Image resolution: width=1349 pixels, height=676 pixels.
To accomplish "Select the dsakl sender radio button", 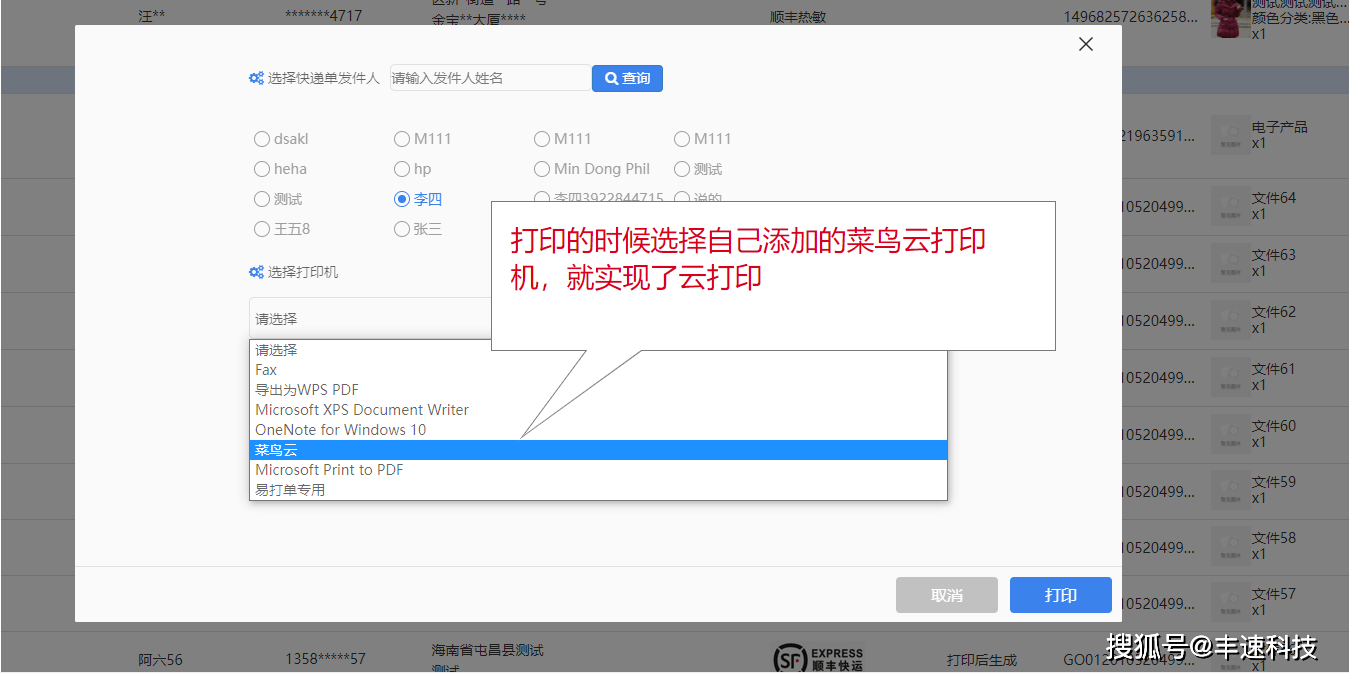I will (x=262, y=139).
